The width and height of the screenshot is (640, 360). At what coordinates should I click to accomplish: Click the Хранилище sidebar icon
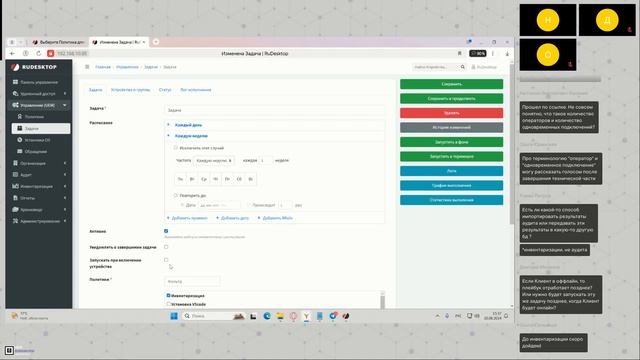click(x=15, y=209)
